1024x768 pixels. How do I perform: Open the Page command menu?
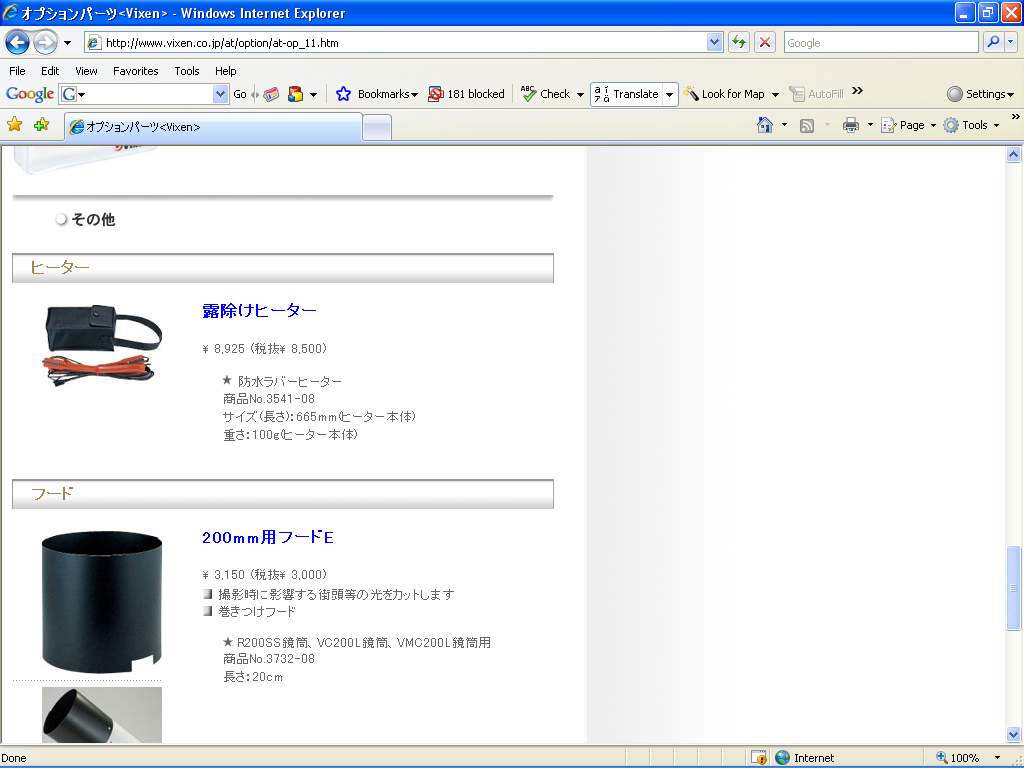pos(908,125)
